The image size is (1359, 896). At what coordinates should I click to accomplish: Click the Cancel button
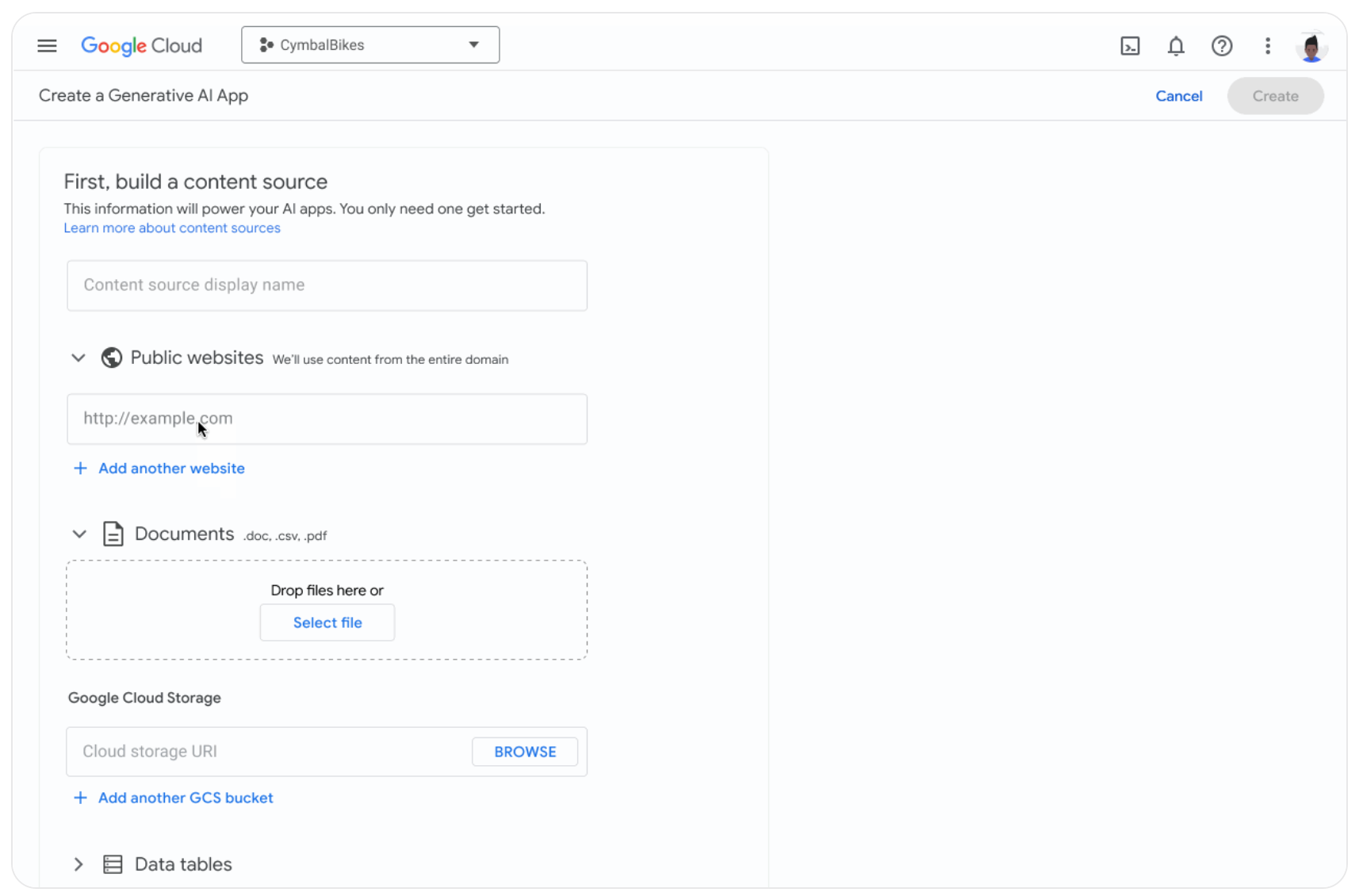tap(1178, 96)
